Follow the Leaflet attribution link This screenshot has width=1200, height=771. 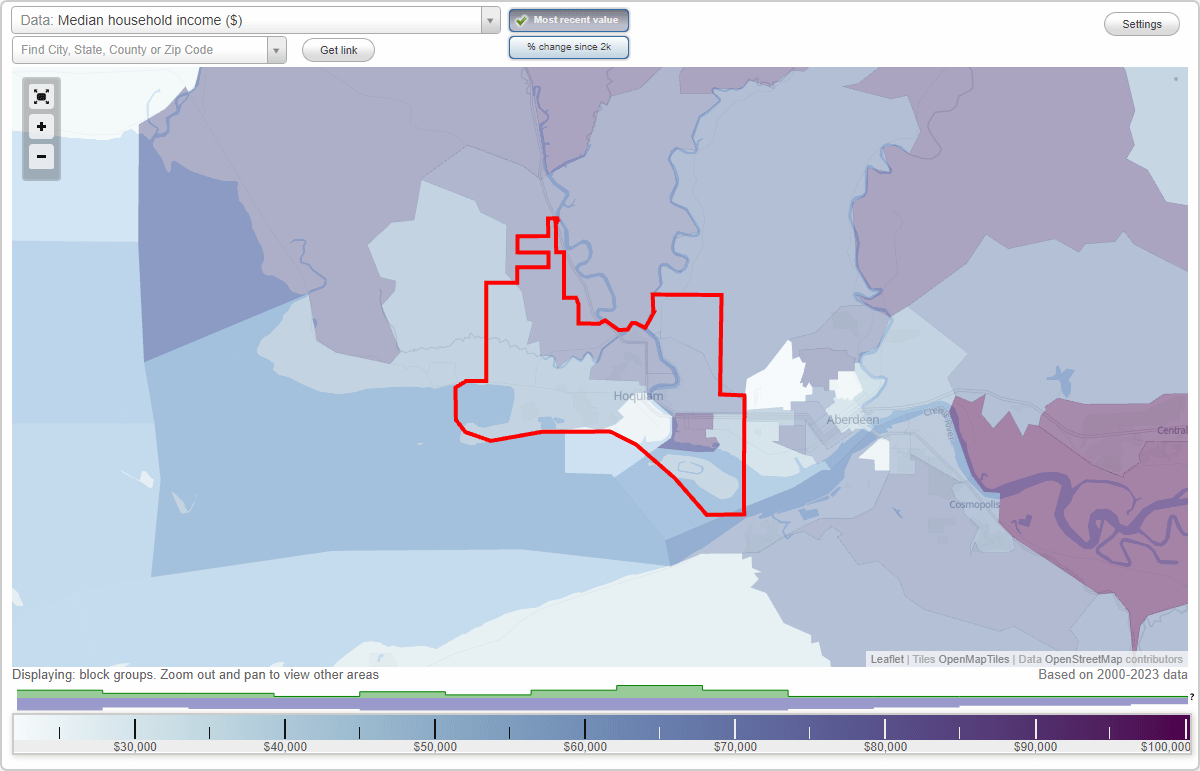[886, 659]
